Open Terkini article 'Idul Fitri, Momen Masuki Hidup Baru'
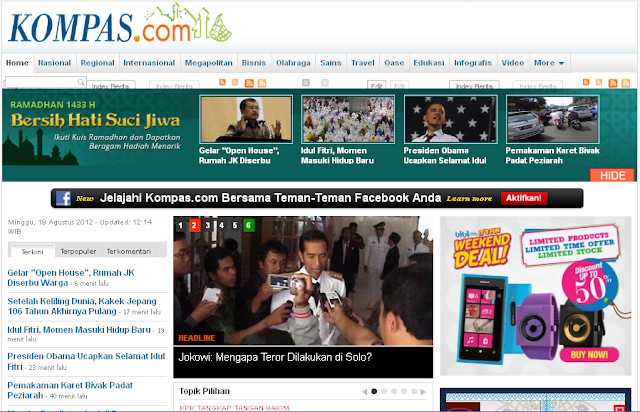 [x=79, y=330]
